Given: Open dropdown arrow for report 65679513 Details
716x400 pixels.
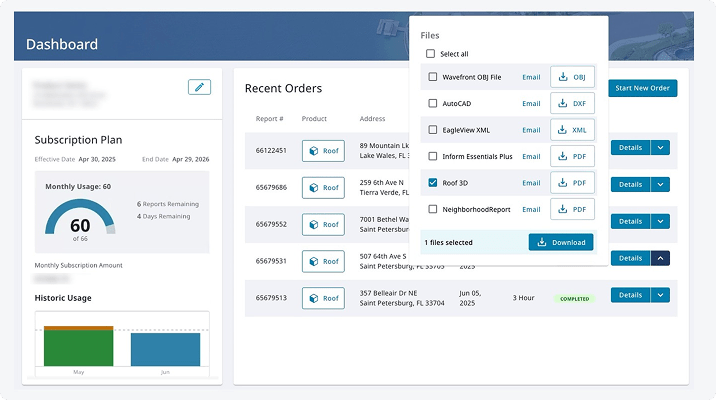Looking at the screenshot, I should [x=659, y=295].
